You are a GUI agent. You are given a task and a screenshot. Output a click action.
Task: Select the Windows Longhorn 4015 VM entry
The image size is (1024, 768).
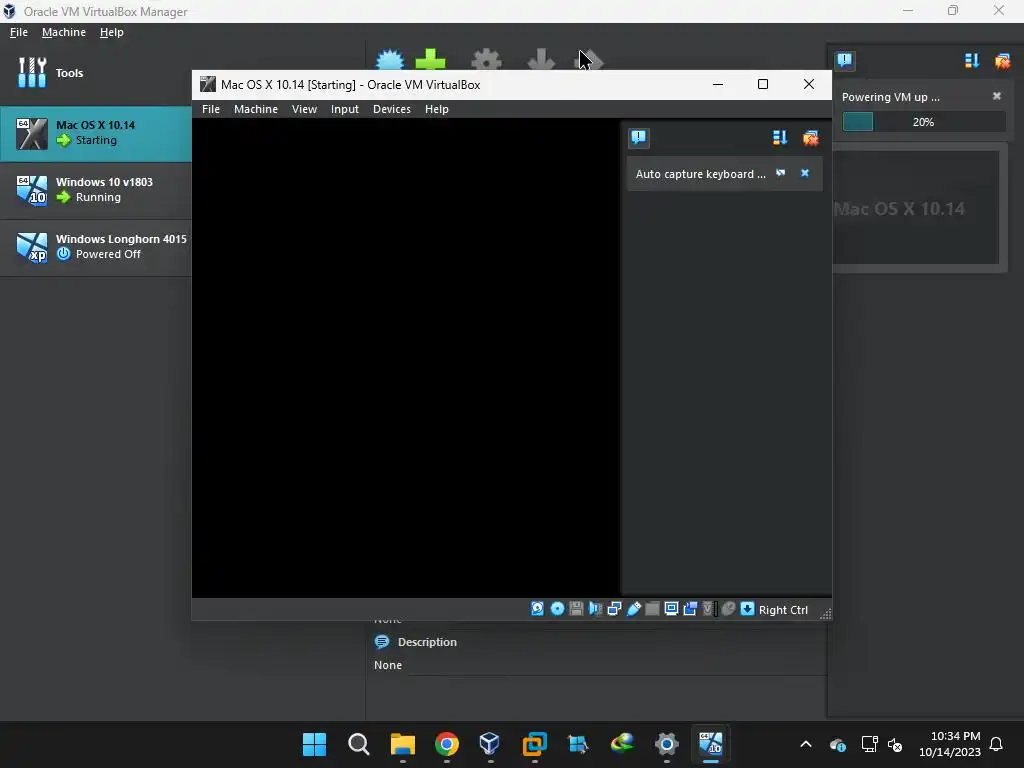(x=96, y=247)
